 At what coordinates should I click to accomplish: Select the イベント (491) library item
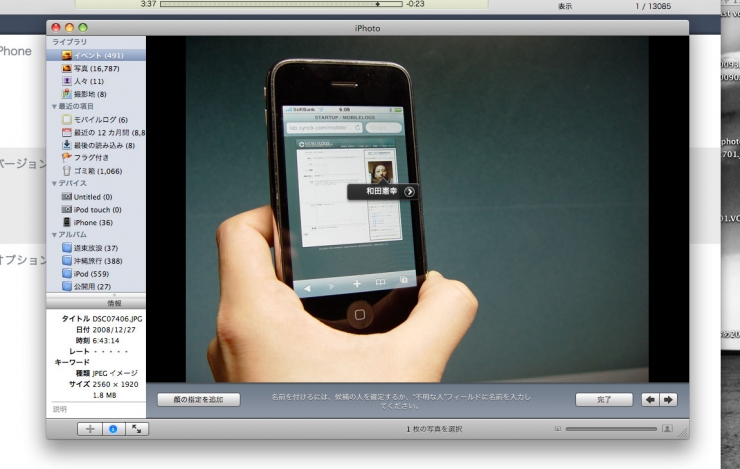[96, 55]
